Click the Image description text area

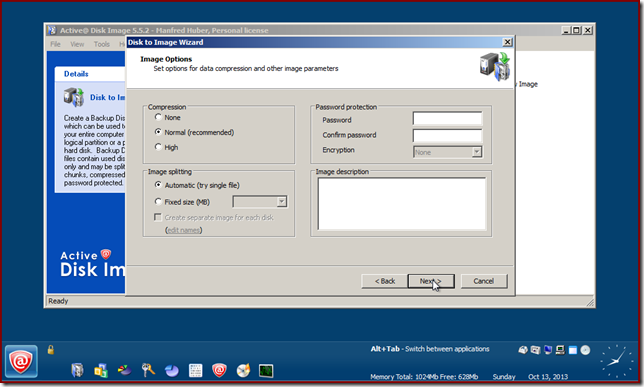(401, 204)
